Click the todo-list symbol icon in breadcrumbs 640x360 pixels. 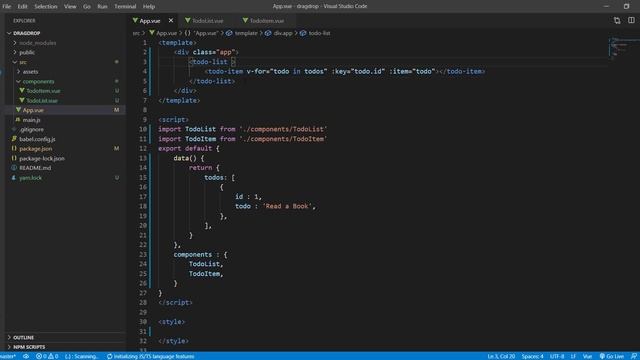coord(303,33)
